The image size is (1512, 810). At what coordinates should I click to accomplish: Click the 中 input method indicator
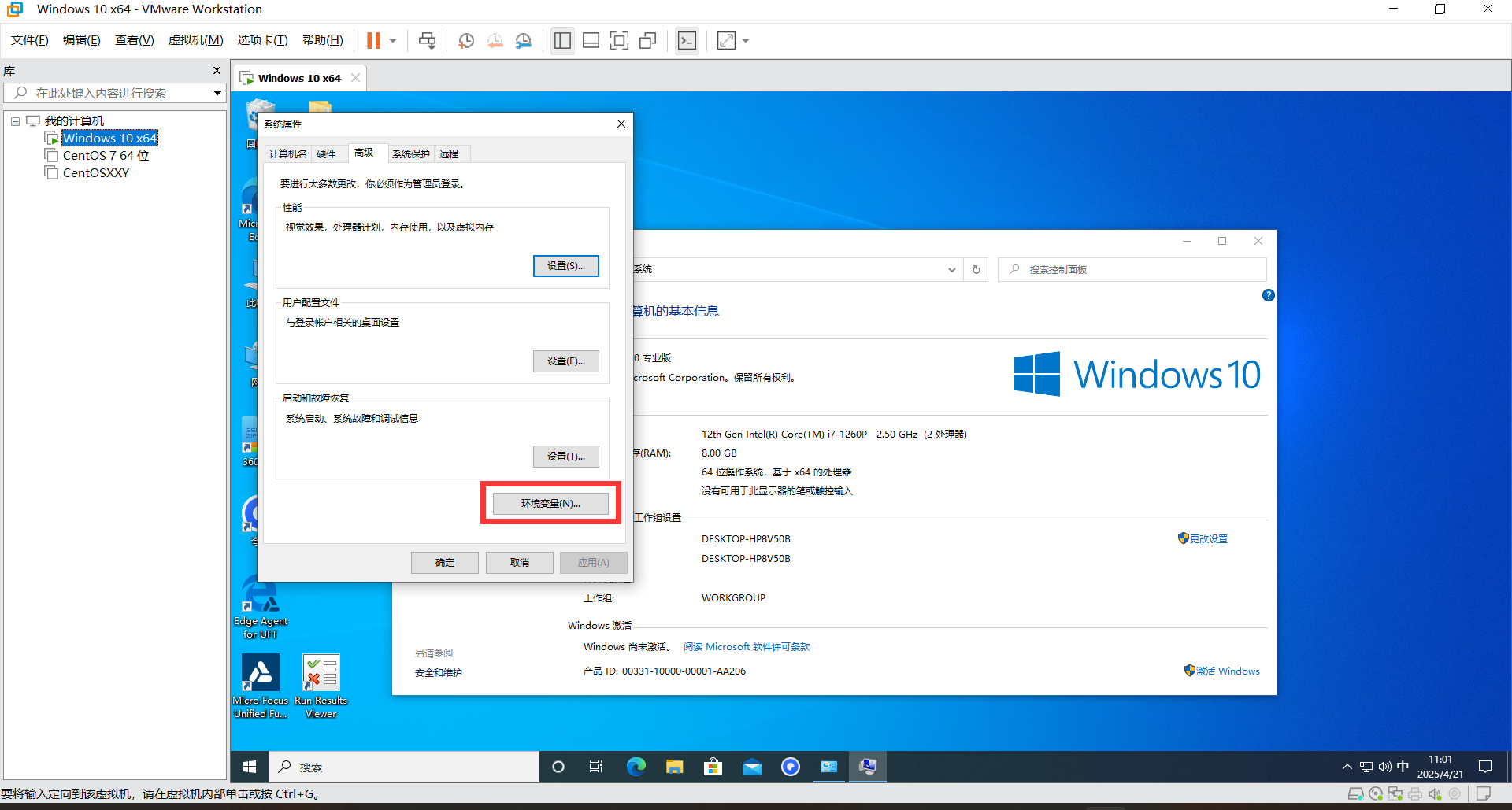[x=1403, y=767]
